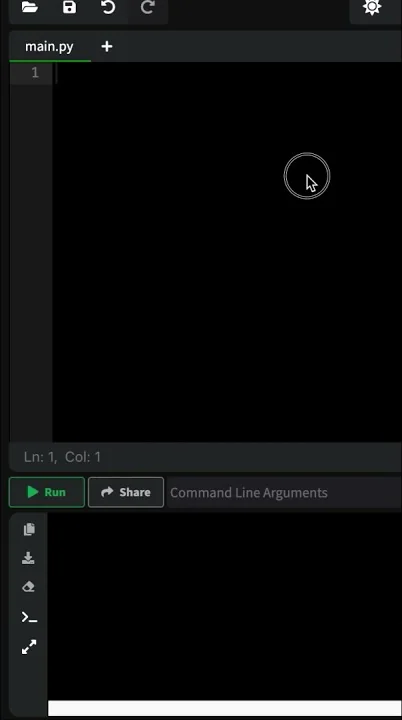402x720 pixels.
Task: Run the Python code
Action: [x=47, y=492]
